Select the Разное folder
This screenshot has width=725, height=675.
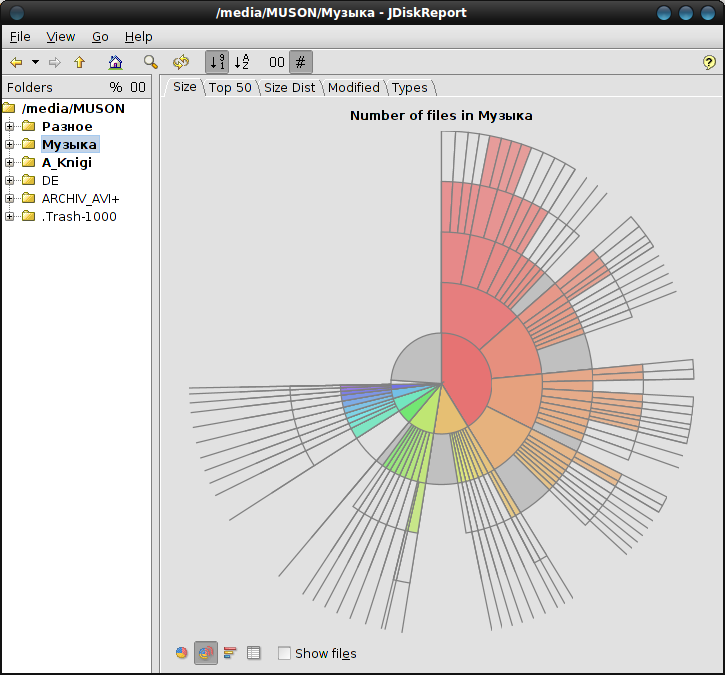click(67, 126)
